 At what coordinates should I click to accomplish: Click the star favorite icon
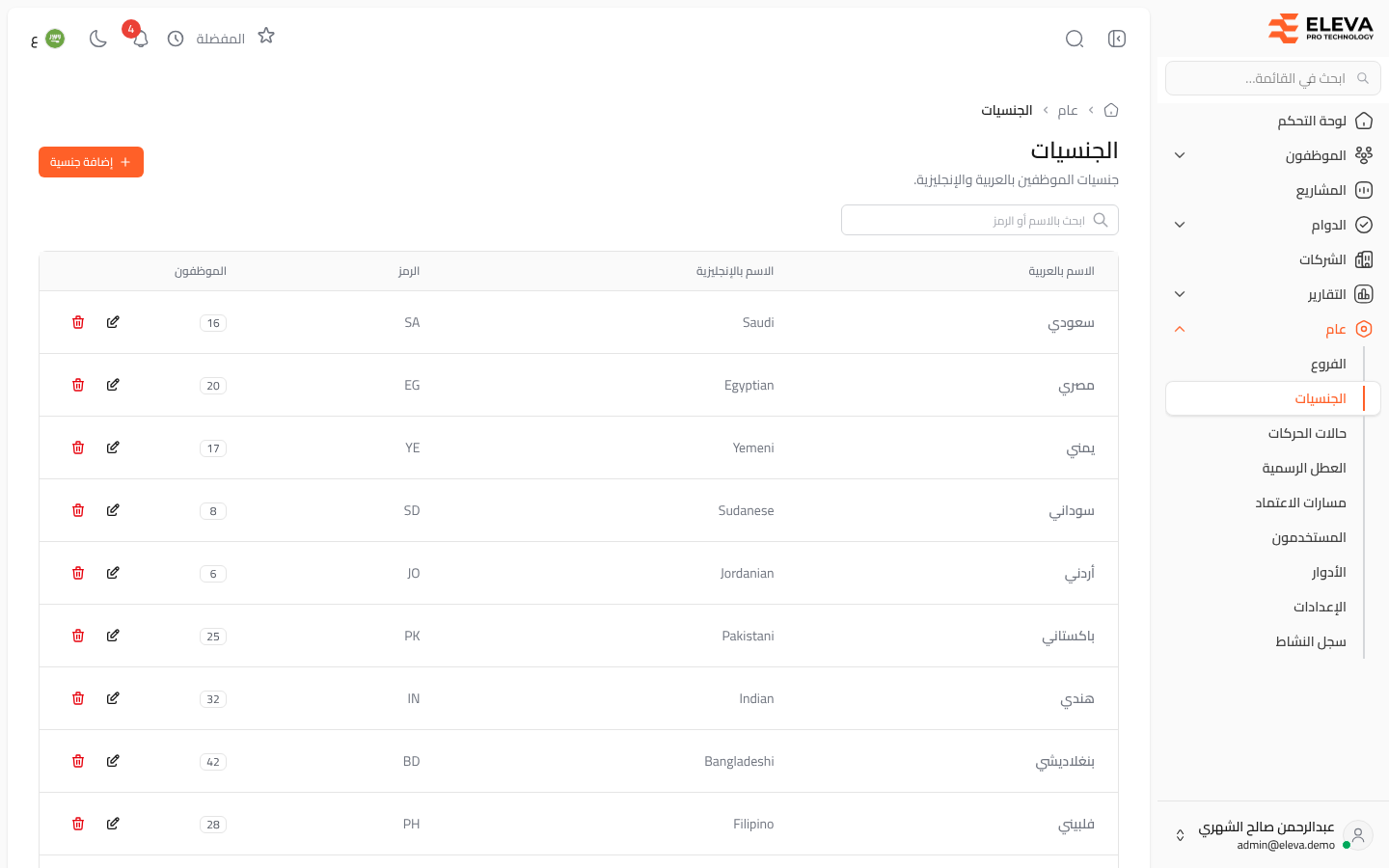[x=266, y=36]
